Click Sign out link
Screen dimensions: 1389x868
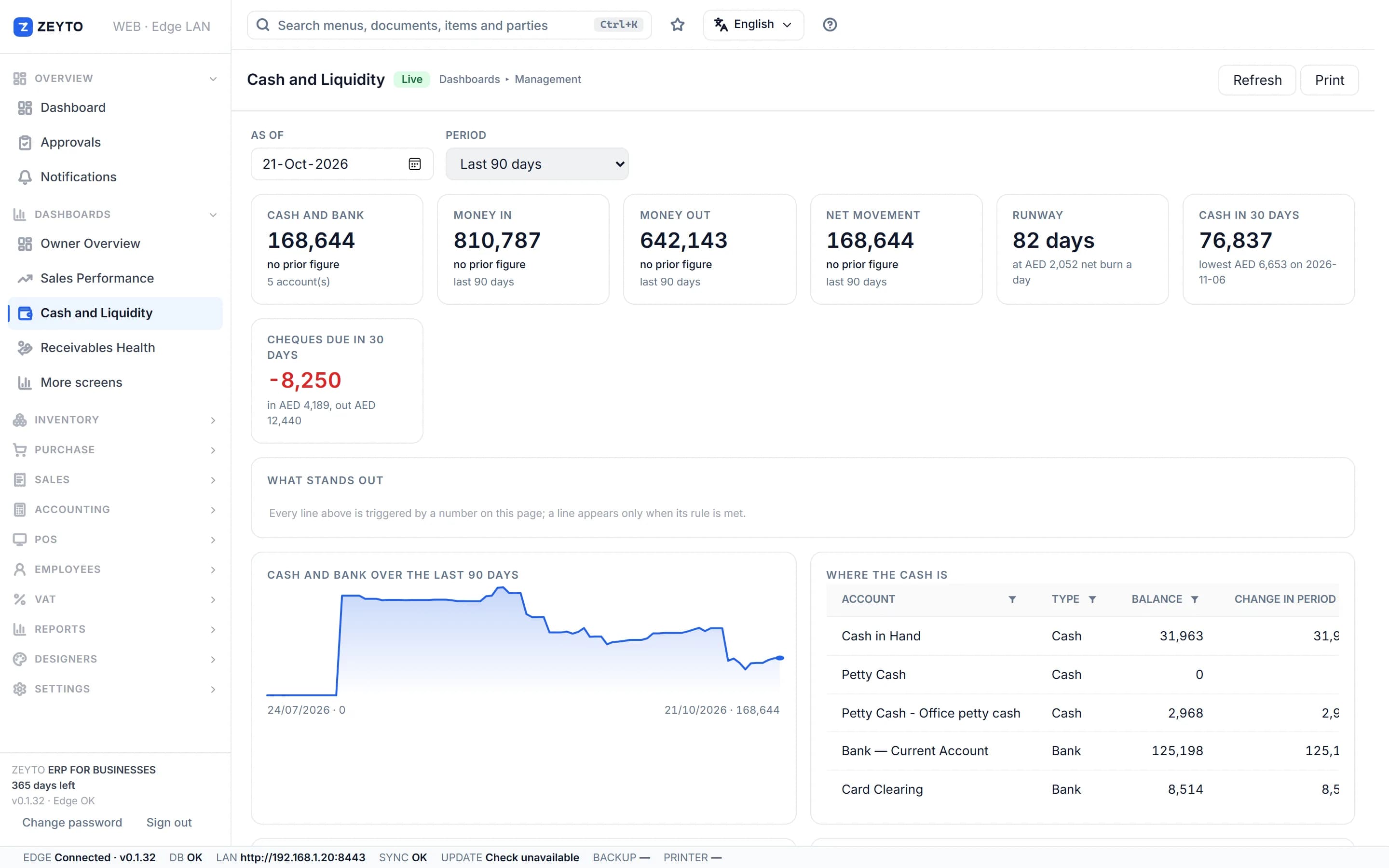coord(169,823)
